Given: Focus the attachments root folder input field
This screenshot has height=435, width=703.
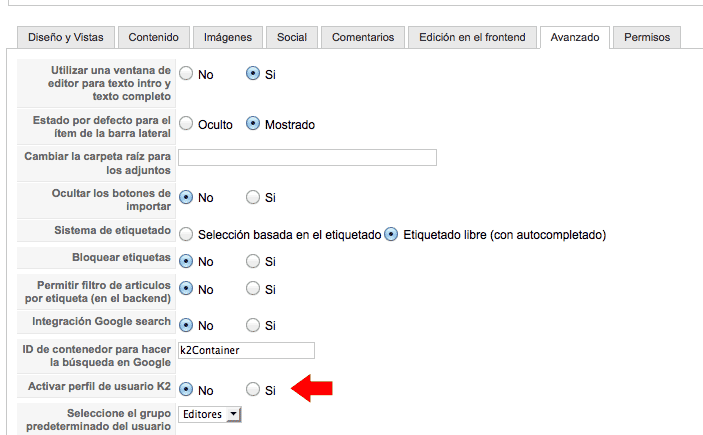Looking at the screenshot, I should pos(307,157).
